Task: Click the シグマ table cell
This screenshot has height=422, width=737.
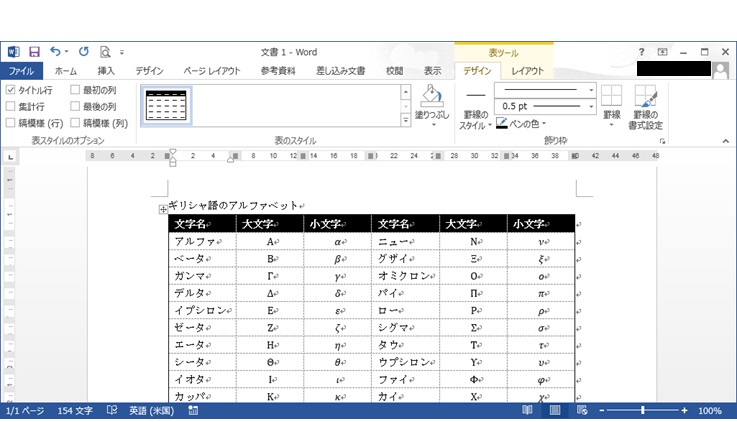Action: (406, 328)
